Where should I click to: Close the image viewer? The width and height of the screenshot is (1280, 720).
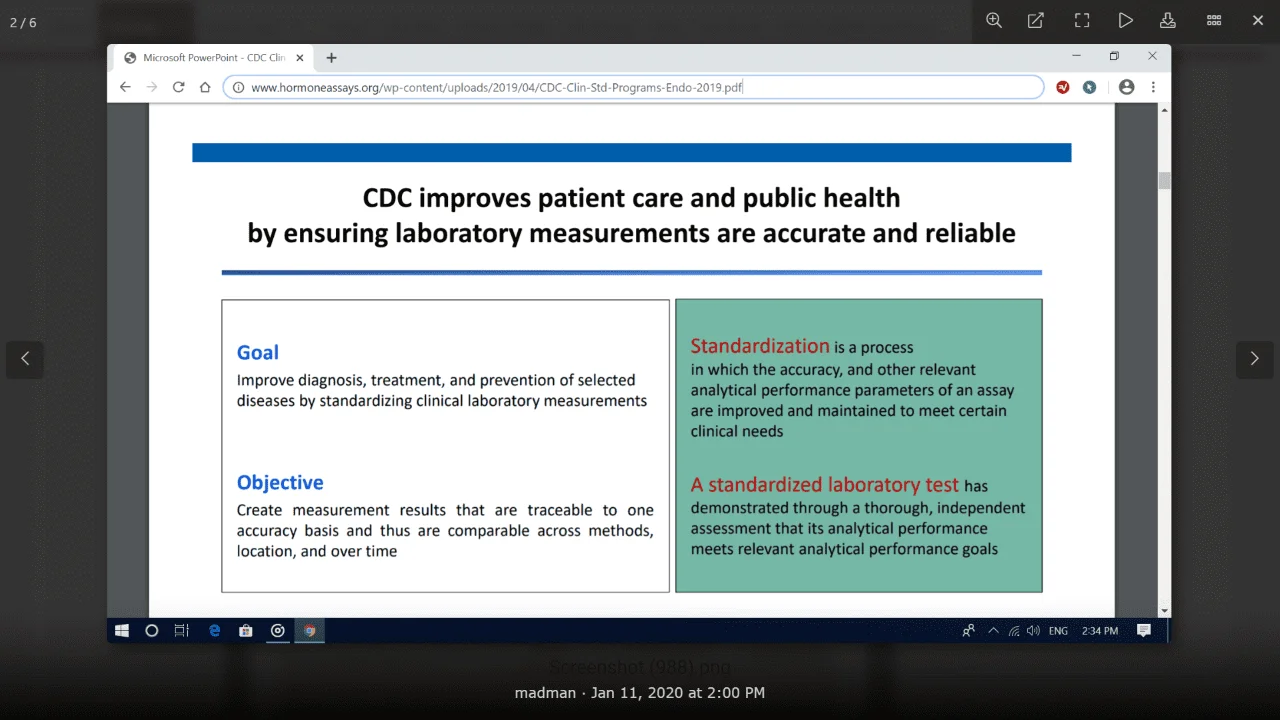pos(1258,21)
